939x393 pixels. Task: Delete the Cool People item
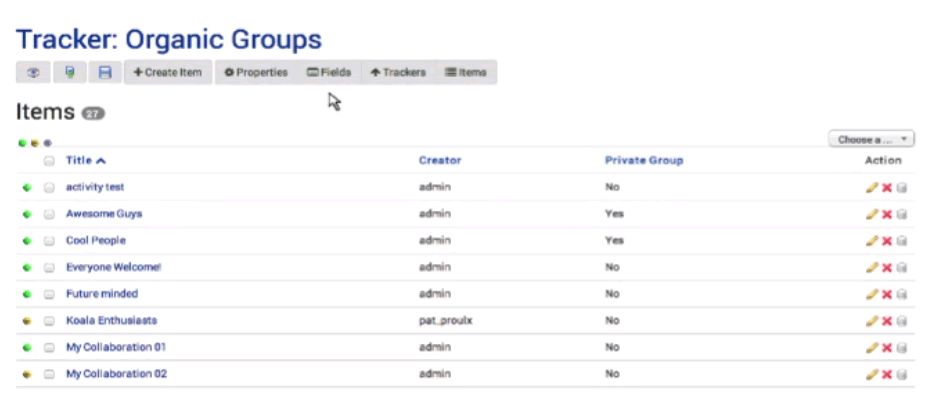coord(887,241)
